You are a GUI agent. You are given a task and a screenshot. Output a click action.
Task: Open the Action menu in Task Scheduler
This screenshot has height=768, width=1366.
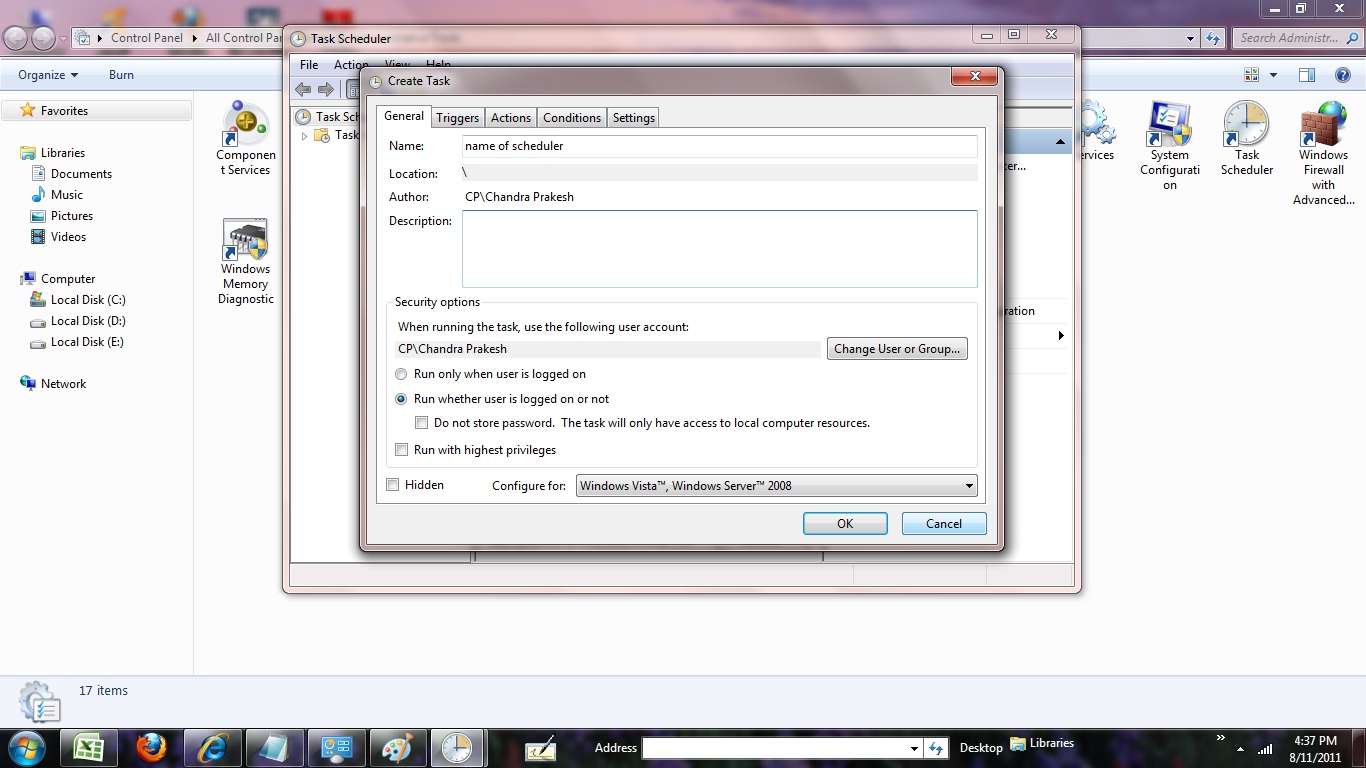pos(351,64)
